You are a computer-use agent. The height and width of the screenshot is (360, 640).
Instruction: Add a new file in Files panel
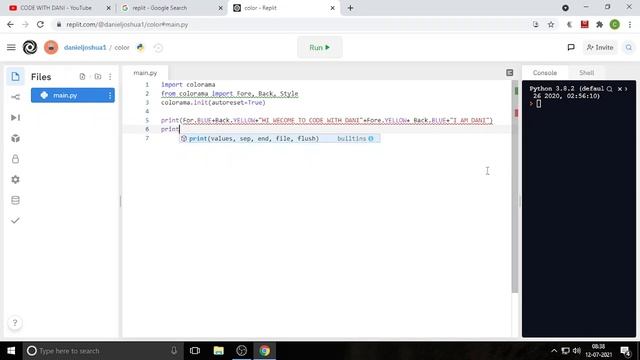point(82,77)
